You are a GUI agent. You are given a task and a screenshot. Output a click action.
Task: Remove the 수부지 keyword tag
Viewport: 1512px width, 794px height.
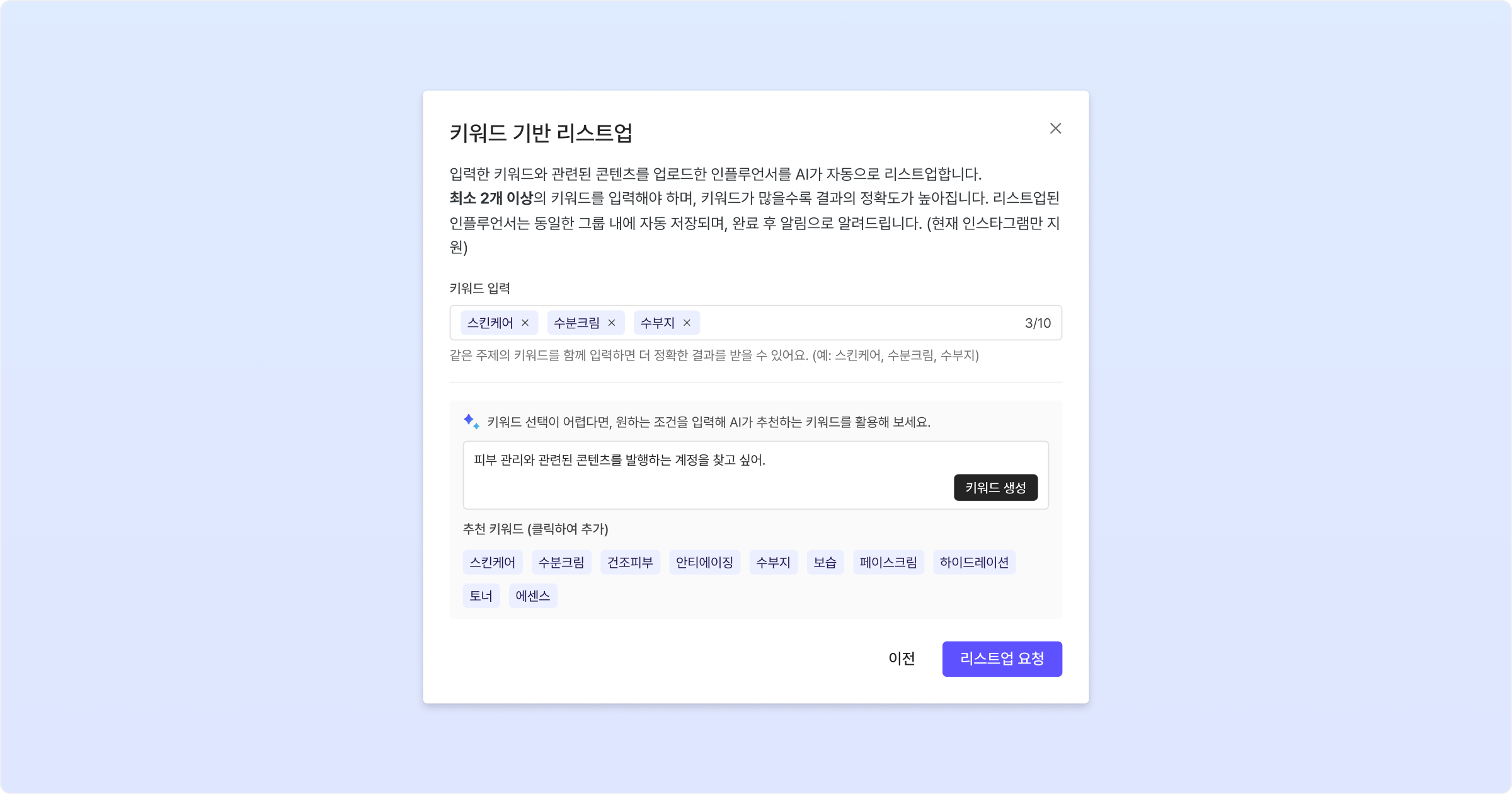(x=687, y=323)
